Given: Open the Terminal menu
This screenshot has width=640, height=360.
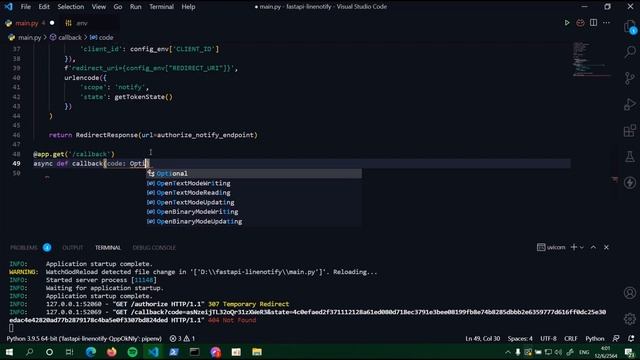Looking at the screenshot, I should pyautogui.click(x=161, y=7).
